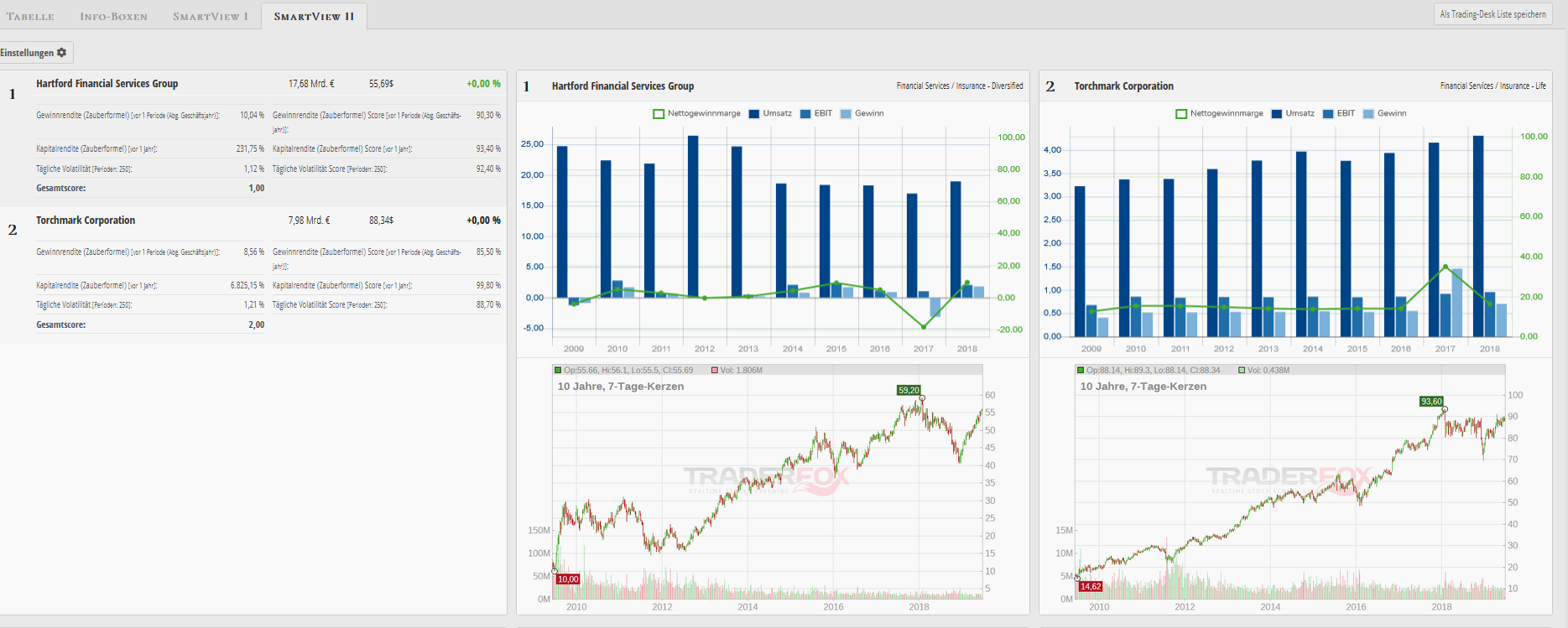Open Torchmark Corporation entry in ranking list
Image resolution: width=1568 pixels, height=628 pixels.
86,221
